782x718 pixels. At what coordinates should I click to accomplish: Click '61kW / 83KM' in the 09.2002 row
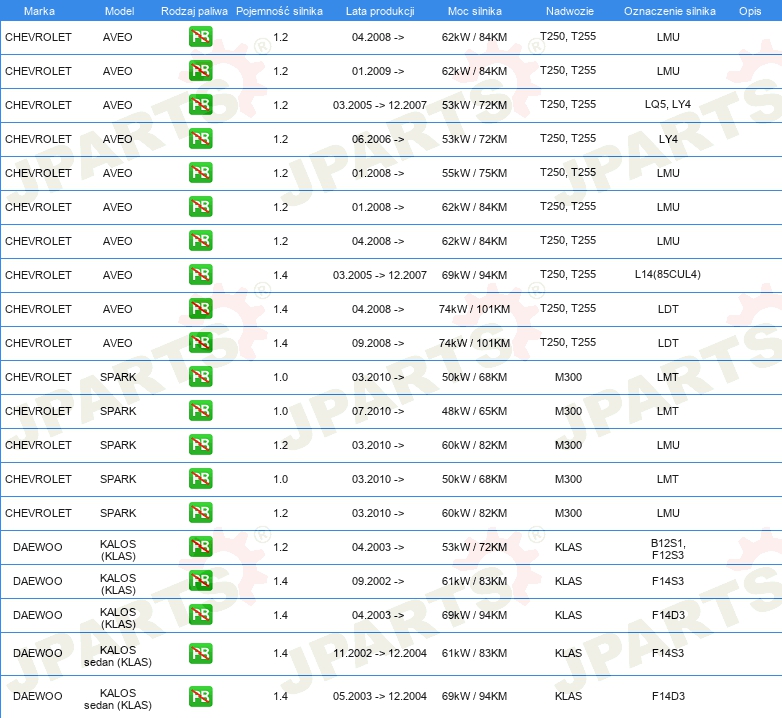coord(474,581)
